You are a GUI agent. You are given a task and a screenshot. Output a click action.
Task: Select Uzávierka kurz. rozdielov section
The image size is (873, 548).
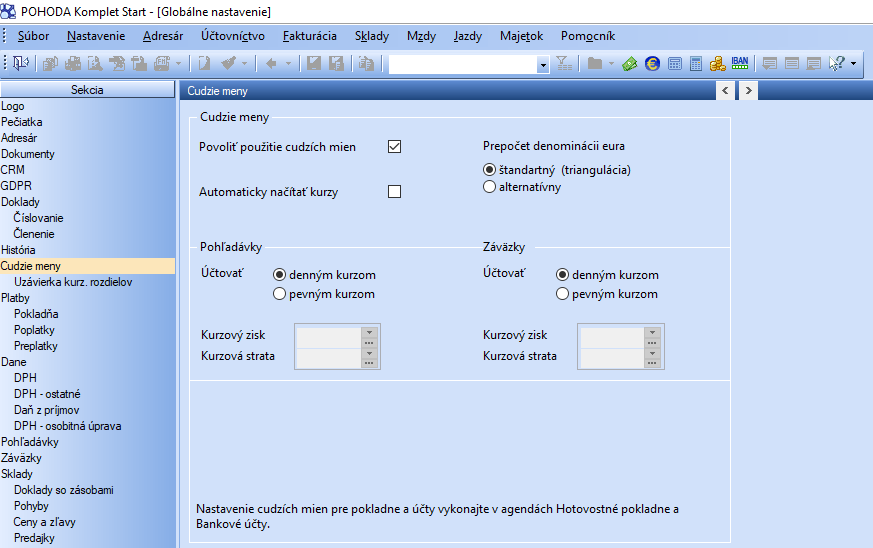coord(73,282)
